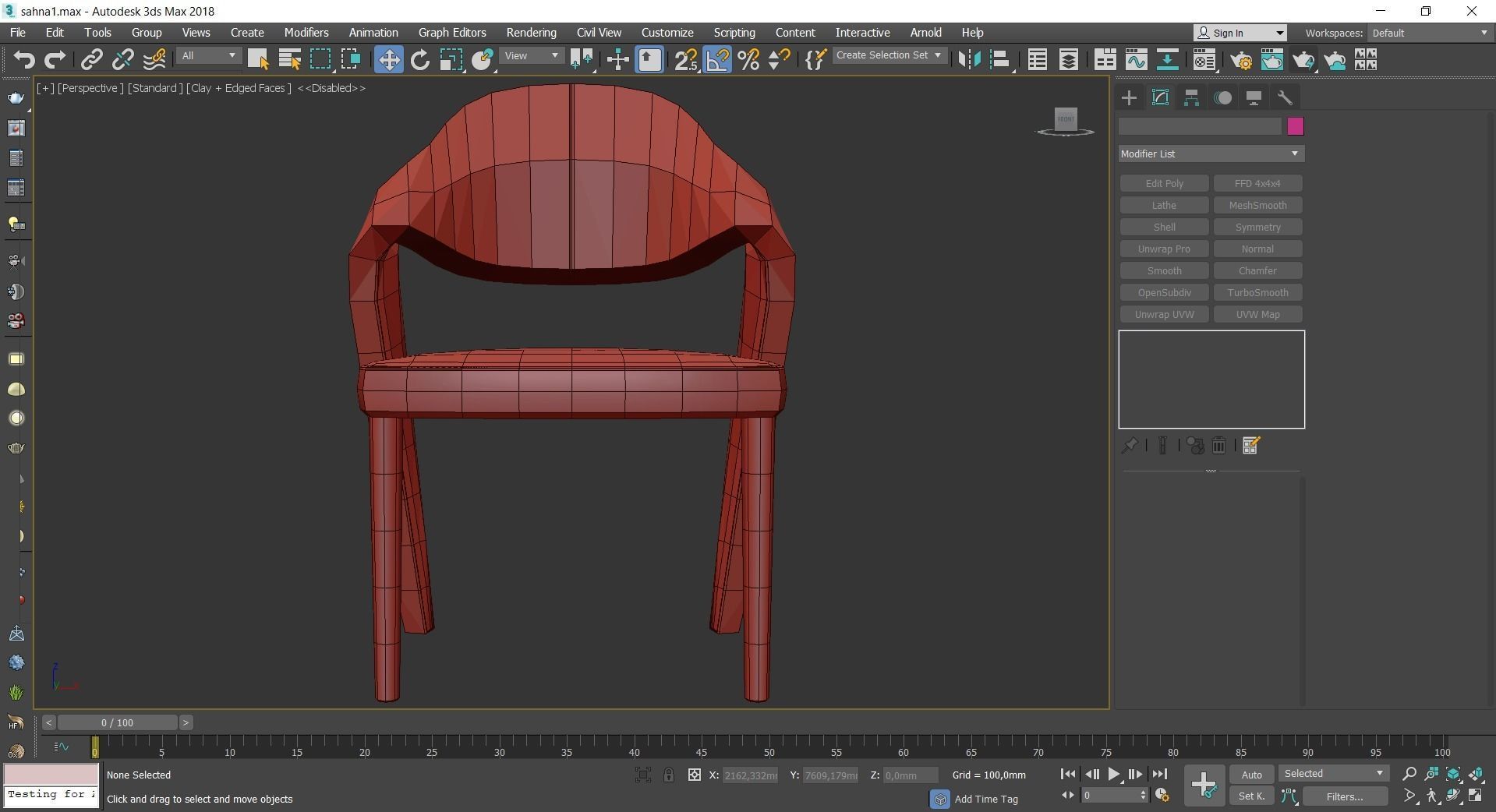Select the Link tool icon
This screenshot has height=812, width=1496.
[x=92, y=60]
